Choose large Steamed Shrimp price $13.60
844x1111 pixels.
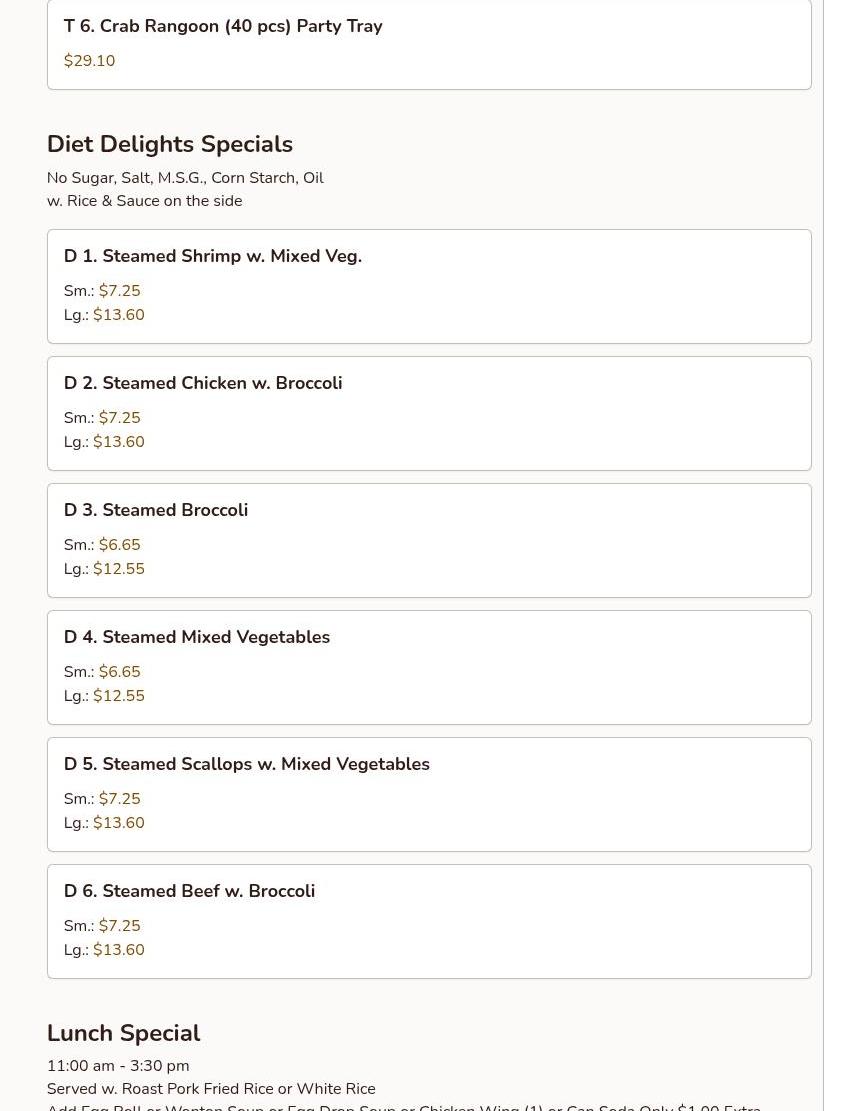pyautogui.click(x=118, y=315)
